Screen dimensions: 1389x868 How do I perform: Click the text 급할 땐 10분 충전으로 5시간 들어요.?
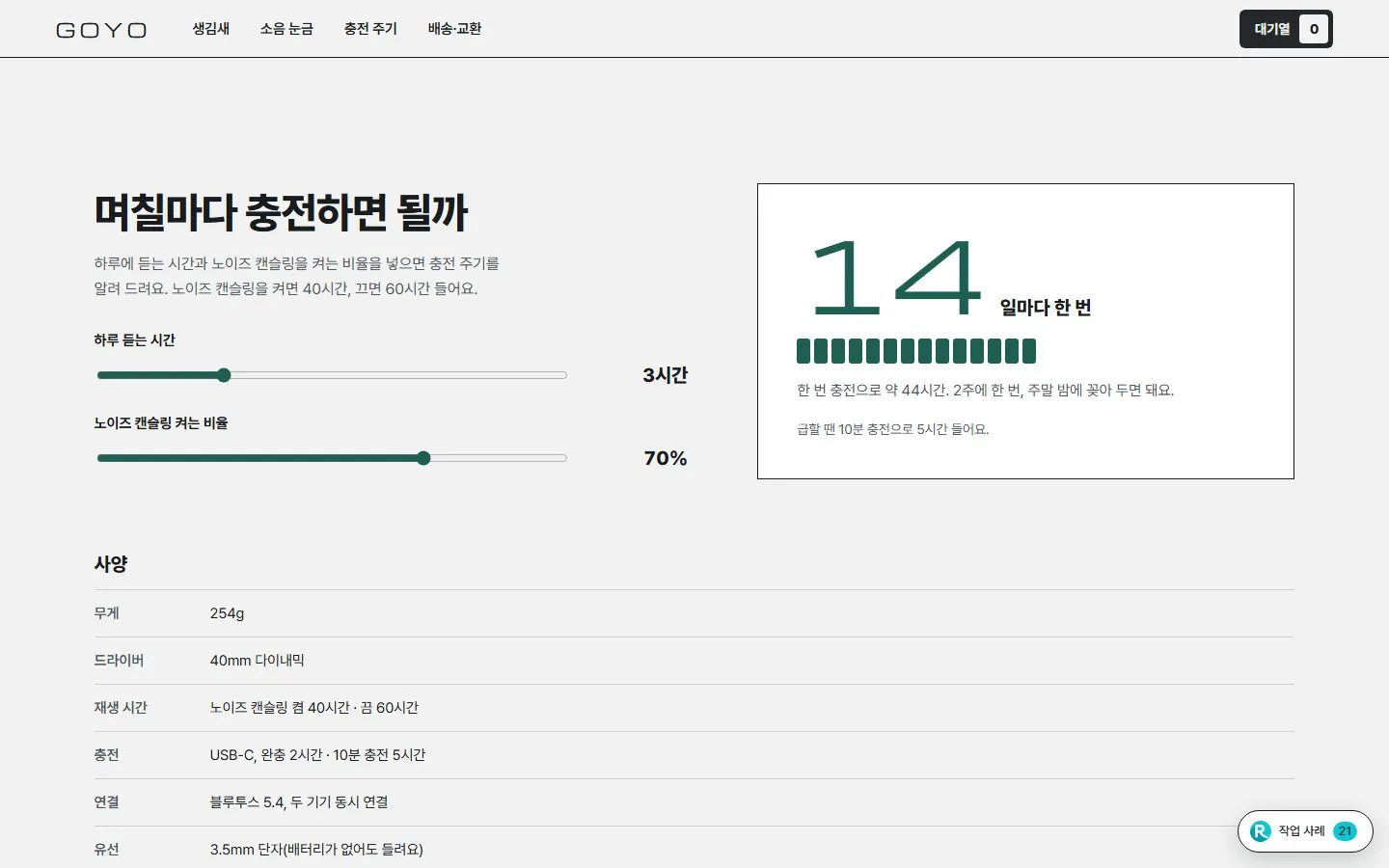[893, 429]
